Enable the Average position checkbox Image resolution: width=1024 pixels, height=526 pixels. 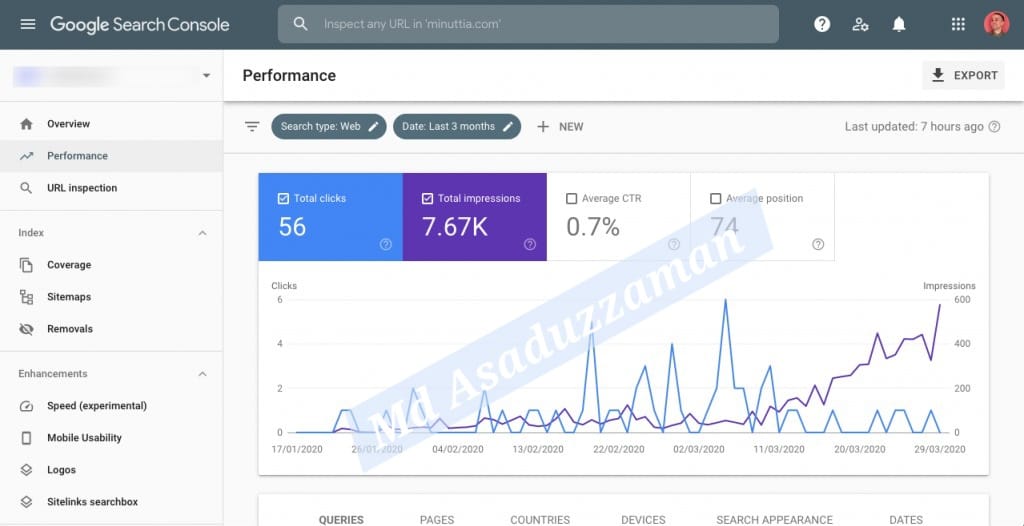click(715, 199)
